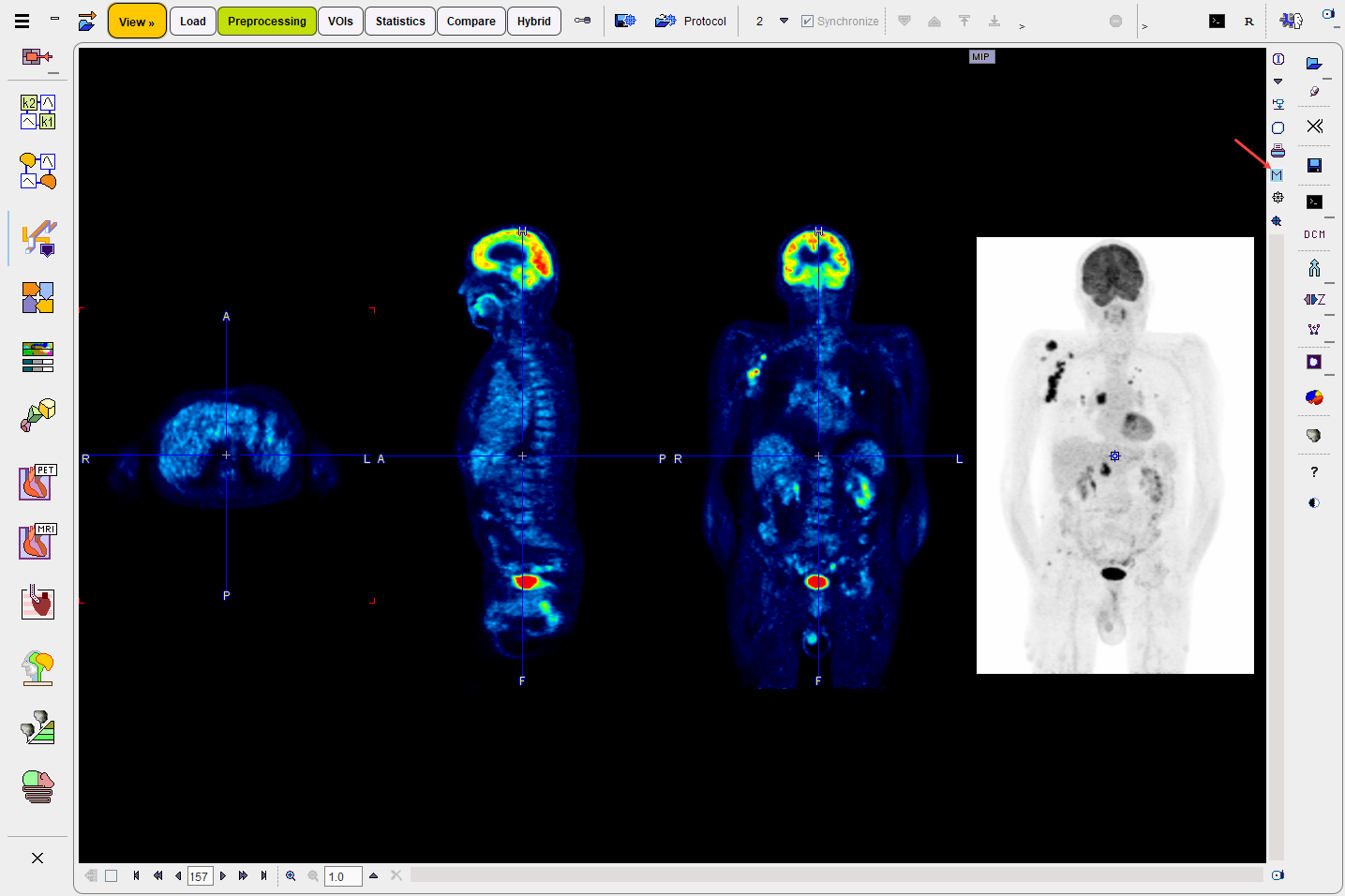Click the merging arrows icon
1345x896 pixels.
pos(1314,268)
